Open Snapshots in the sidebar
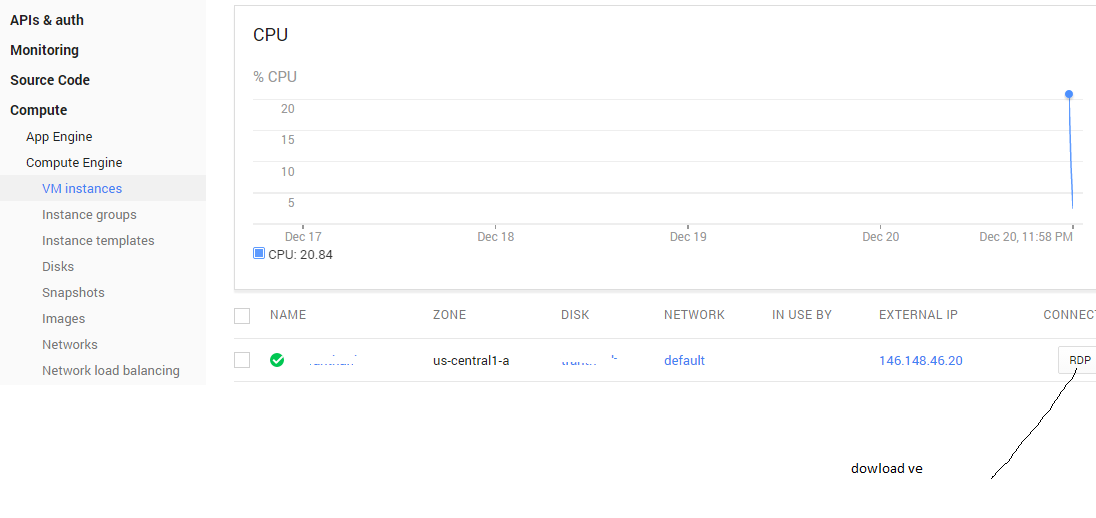The height and width of the screenshot is (518, 1096). tap(73, 293)
